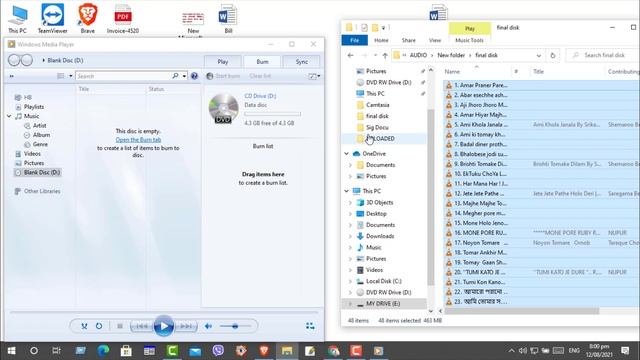Sort files by the Name column
This screenshot has width=640, height=360.
tap(452, 71)
